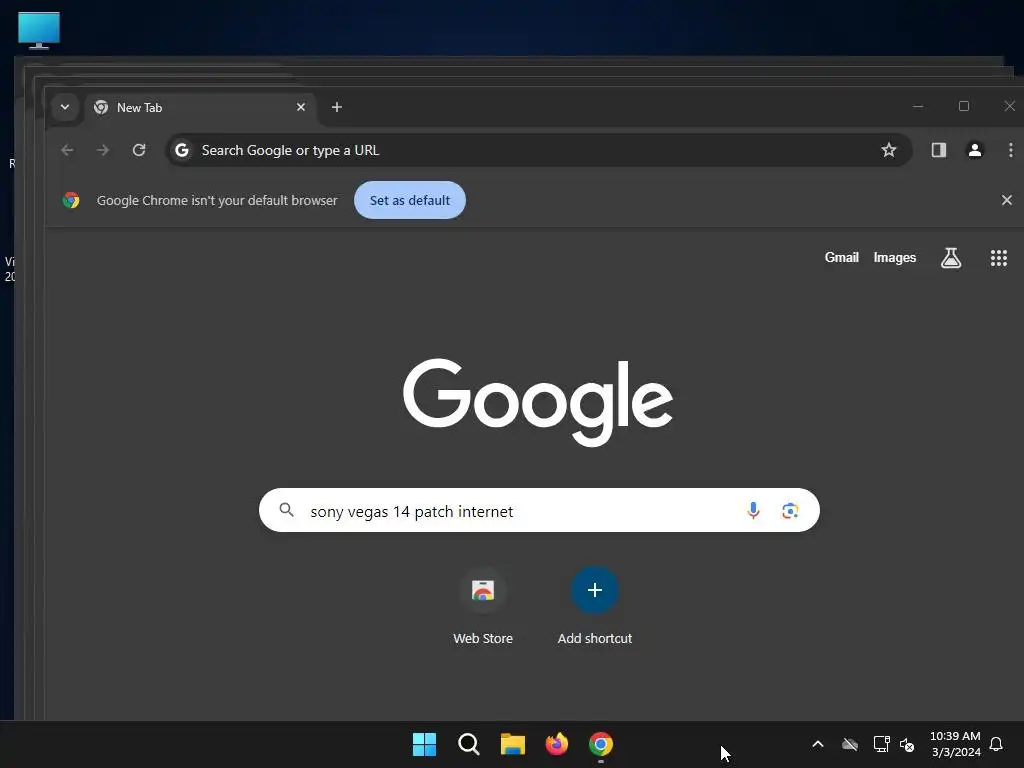The height and width of the screenshot is (768, 1024).
Task: Click the Set as default button
Action: point(410,200)
